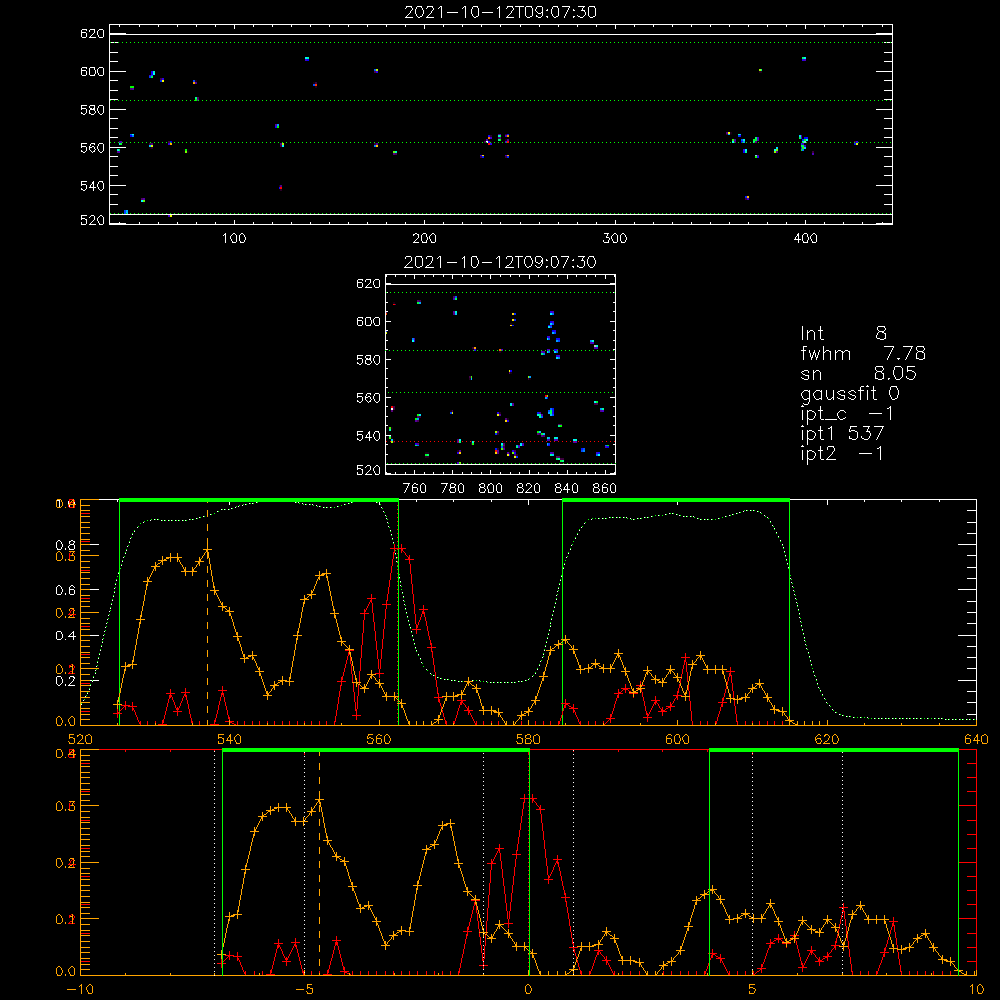Click x-axis tick label 400 in top plot
Screen dimensions: 1000x1000
(x=805, y=239)
